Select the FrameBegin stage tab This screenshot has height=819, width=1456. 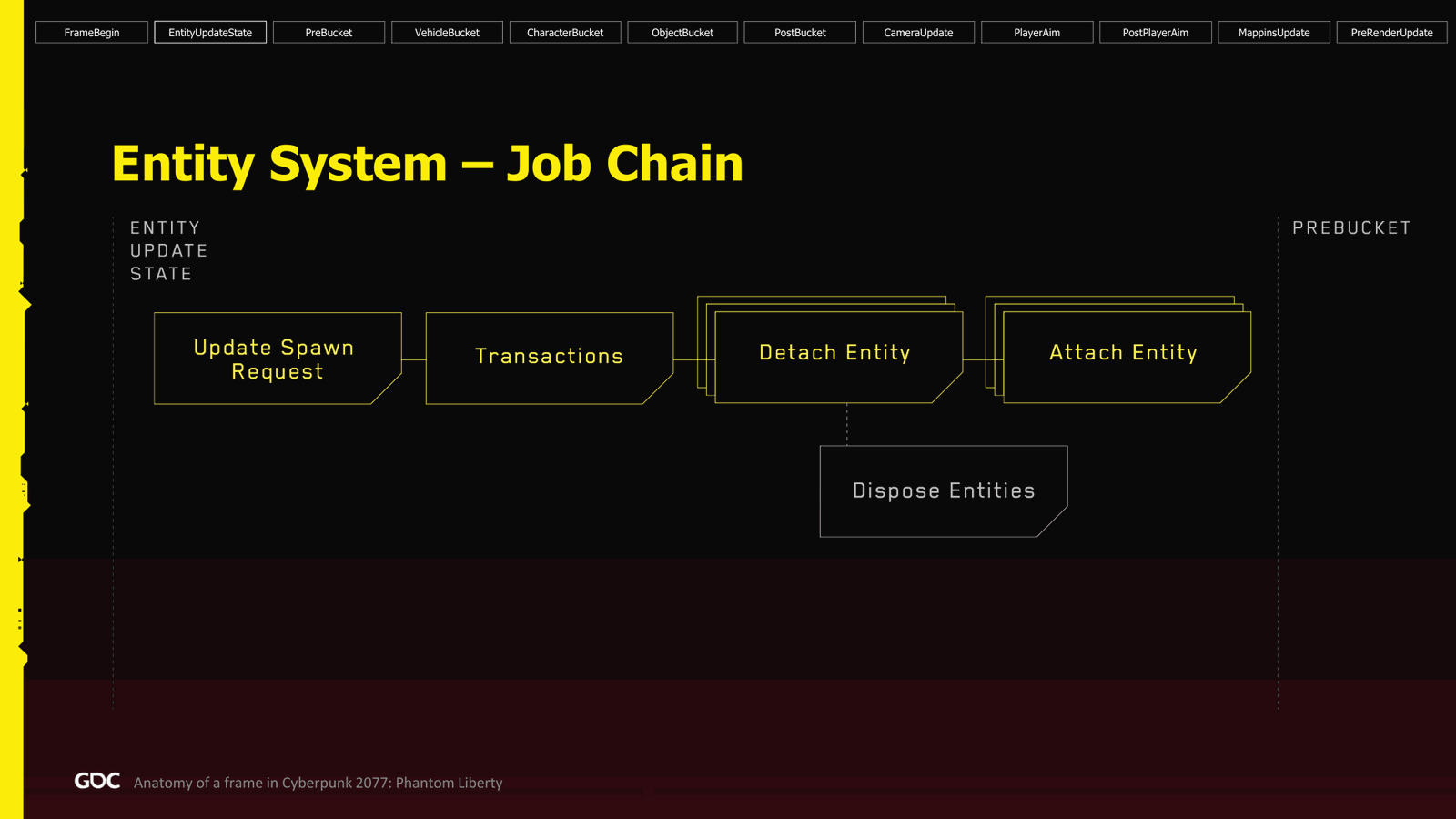pos(91,33)
